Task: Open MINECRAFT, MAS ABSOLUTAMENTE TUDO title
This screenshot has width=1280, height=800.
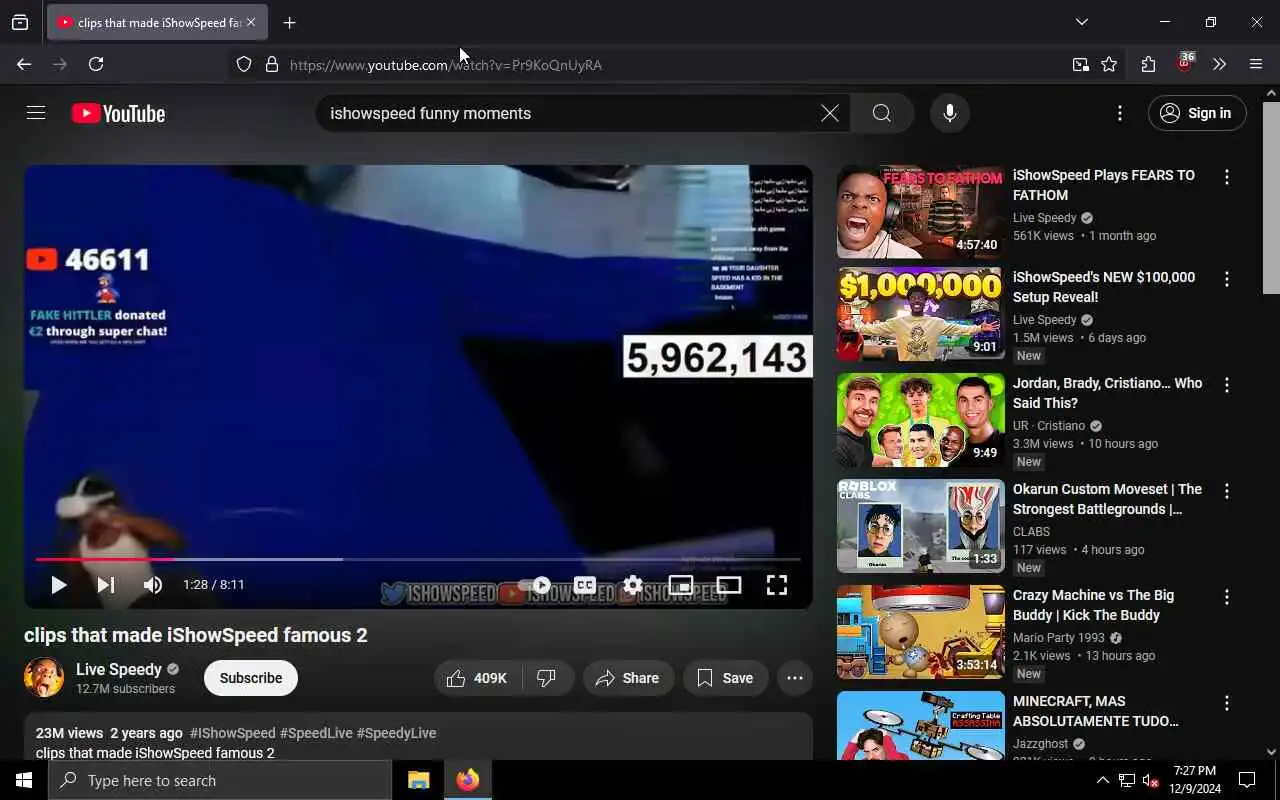Action: [1096, 711]
